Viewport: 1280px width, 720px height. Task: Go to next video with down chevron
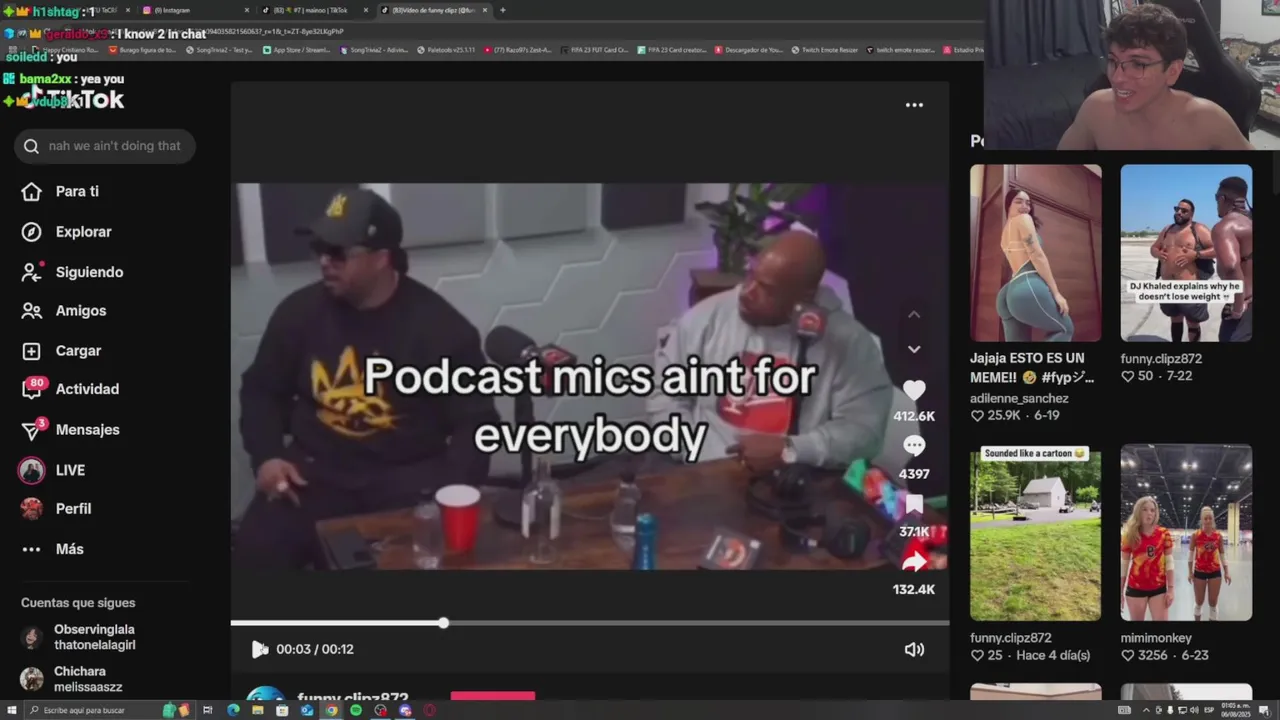(914, 349)
